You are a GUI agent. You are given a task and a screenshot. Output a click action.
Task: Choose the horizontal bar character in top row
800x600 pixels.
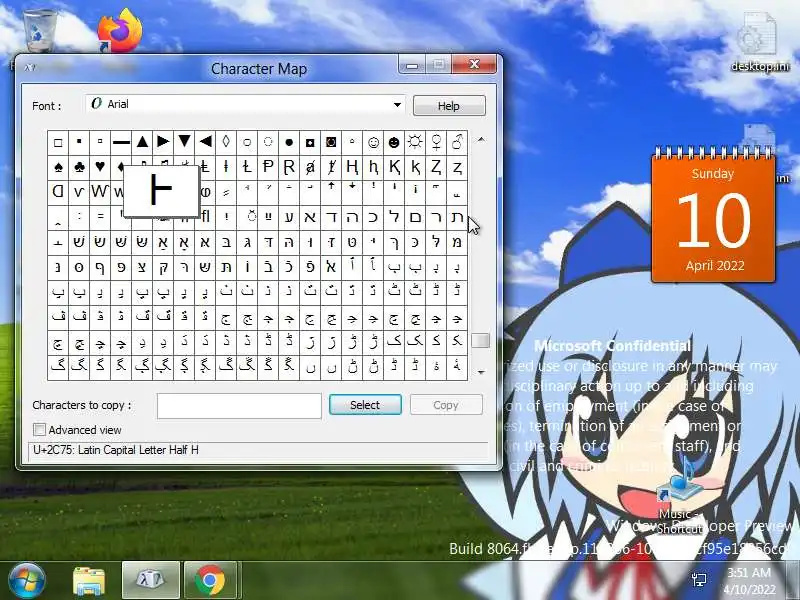[121, 142]
